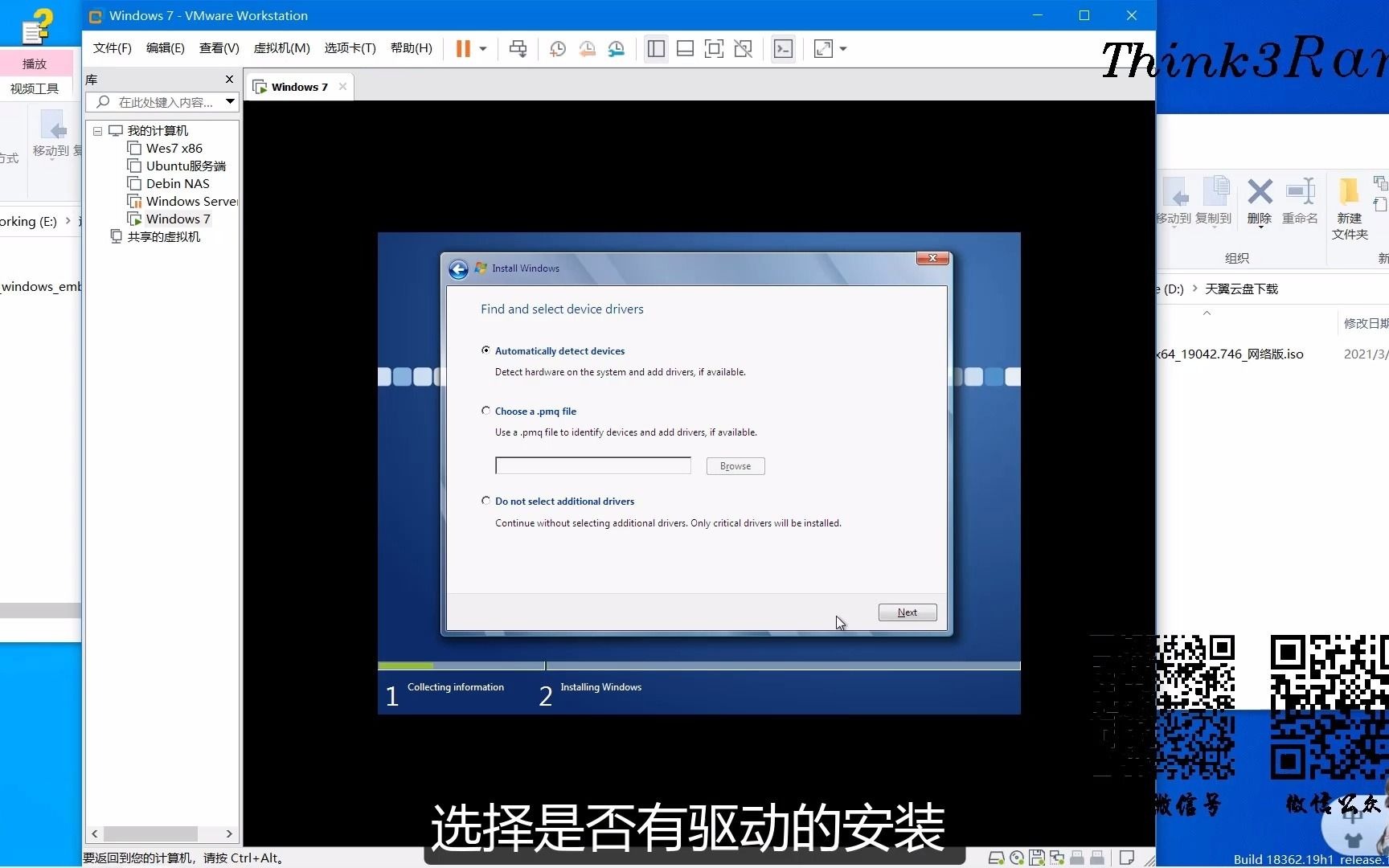Open the power options dropdown beside pause
The width and height of the screenshot is (1389, 868).
[x=483, y=48]
